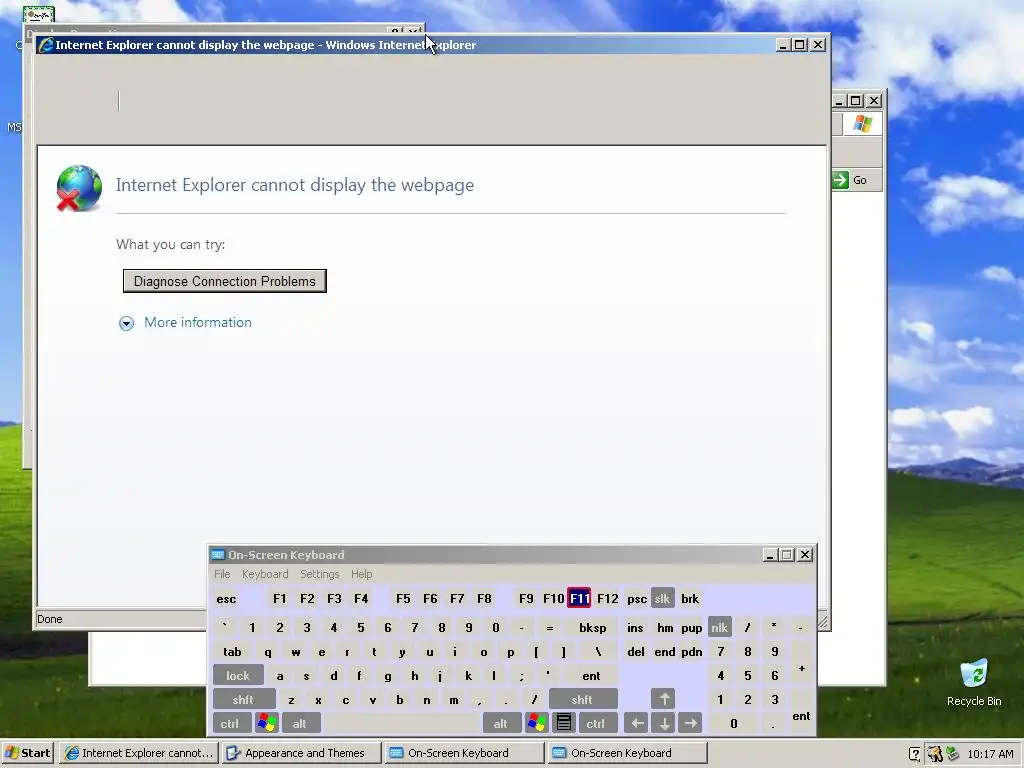Click the hm home key
This screenshot has width=1024, height=768.
pyautogui.click(x=665, y=628)
